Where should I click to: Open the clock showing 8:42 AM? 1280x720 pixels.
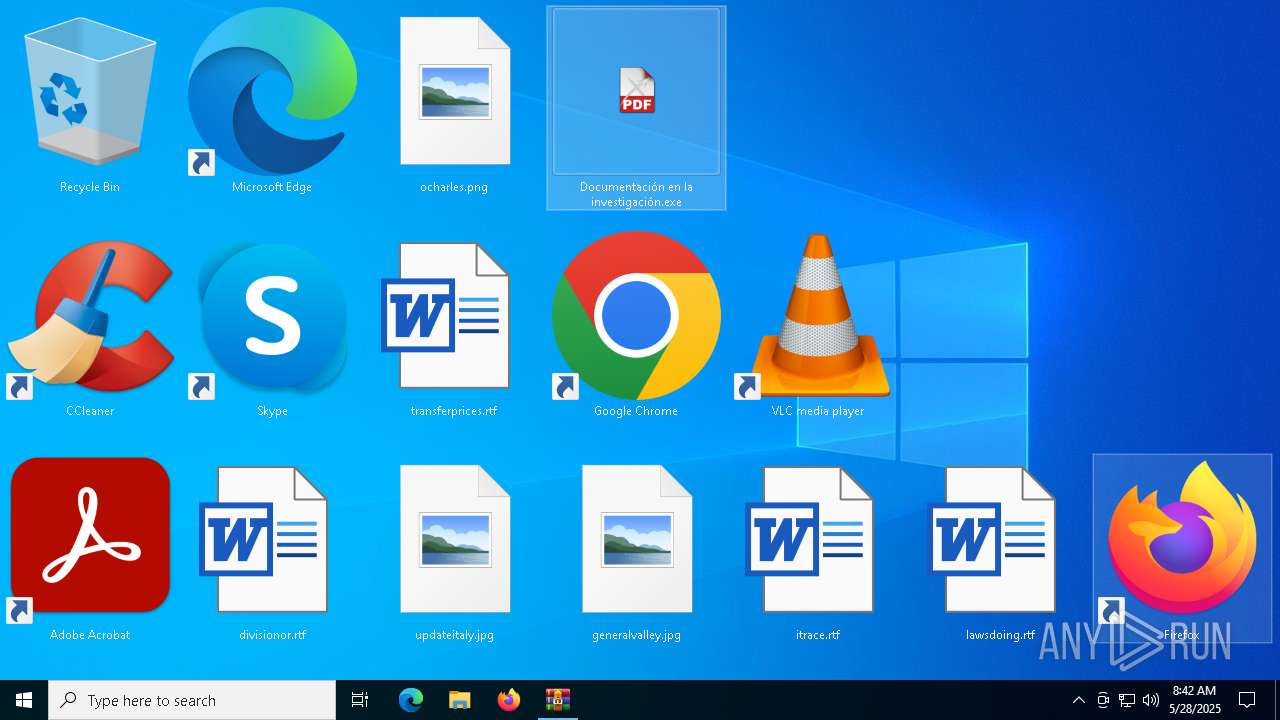click(1194, 700)
